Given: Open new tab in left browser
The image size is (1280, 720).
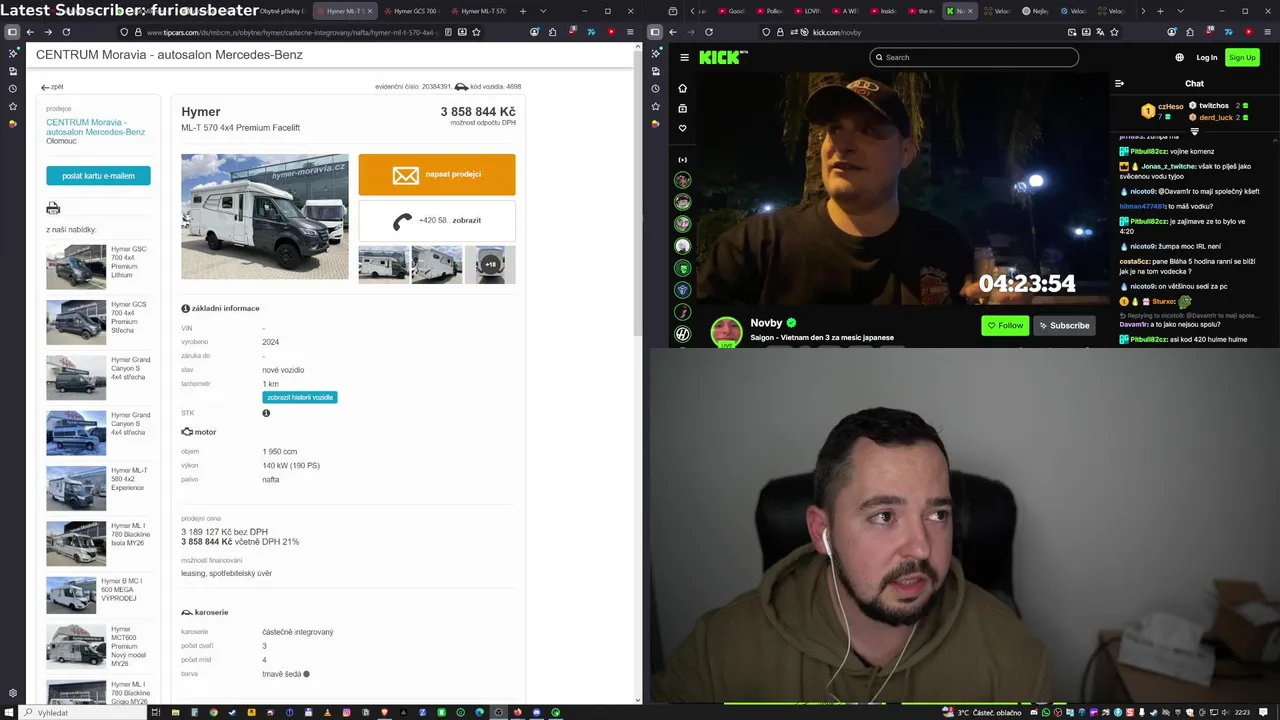Looking at the screenshot, I should (522, 11).
